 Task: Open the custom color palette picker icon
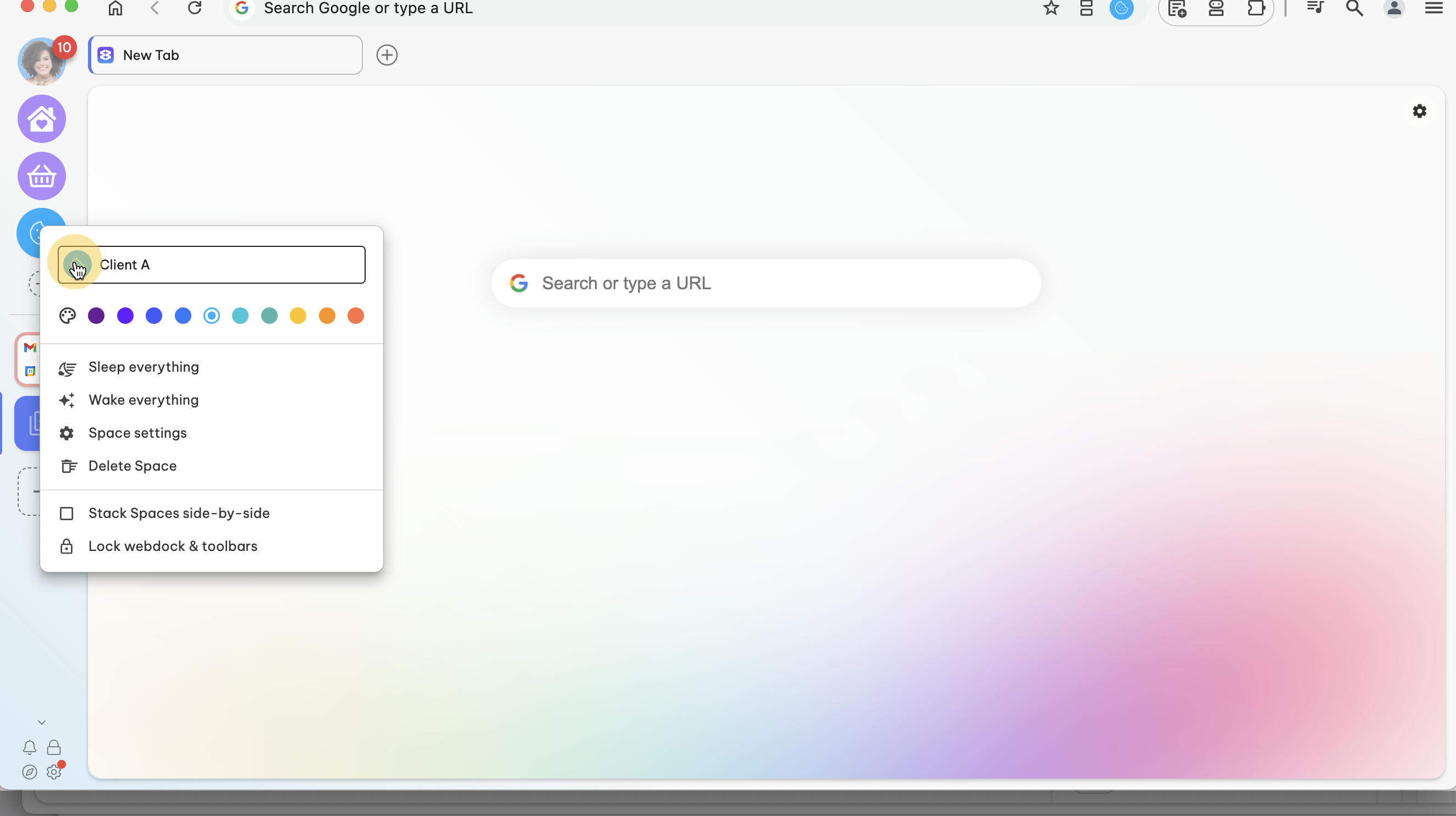(67, 315)
